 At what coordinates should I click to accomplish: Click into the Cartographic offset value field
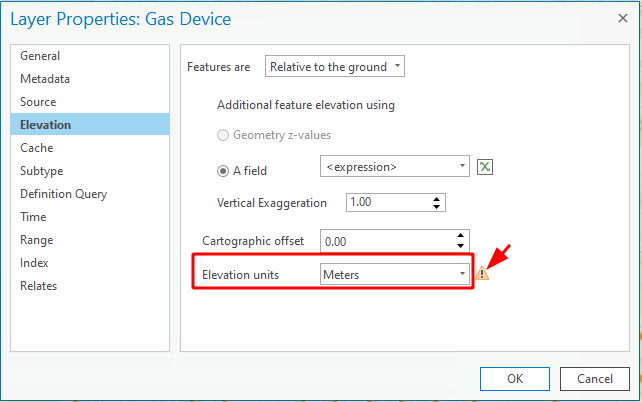click(x=387, y=241)
